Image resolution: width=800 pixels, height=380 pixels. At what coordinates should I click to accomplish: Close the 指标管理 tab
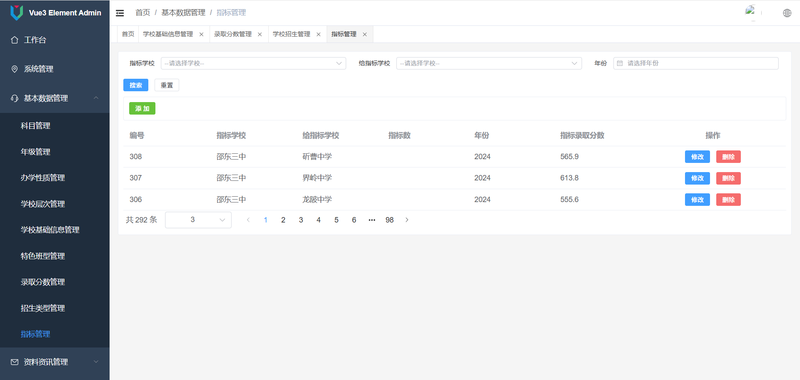click(364, 34)
